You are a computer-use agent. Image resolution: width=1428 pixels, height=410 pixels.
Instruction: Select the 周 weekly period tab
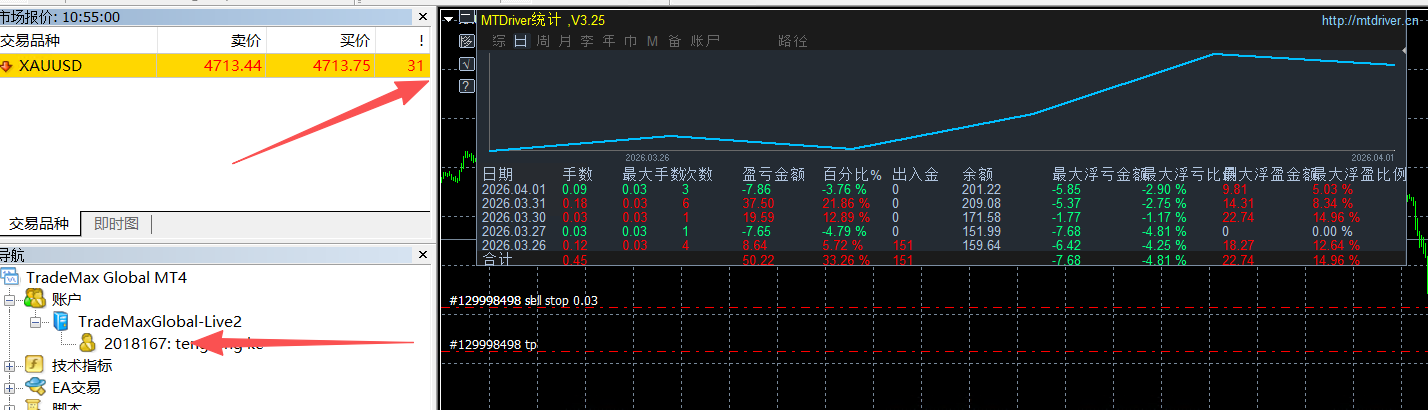(x=542, y=41)
